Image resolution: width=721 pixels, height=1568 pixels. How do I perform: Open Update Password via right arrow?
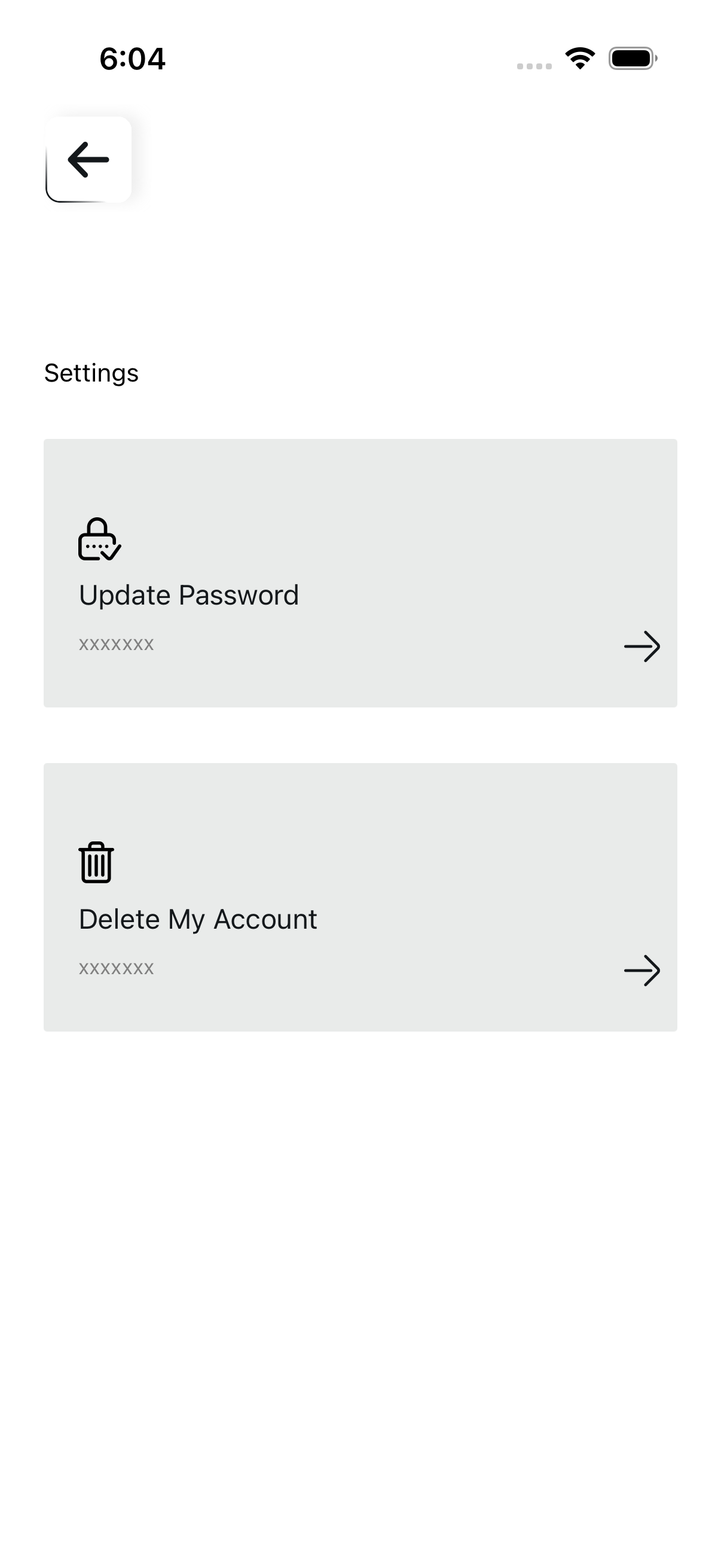(x=642, y=646)
